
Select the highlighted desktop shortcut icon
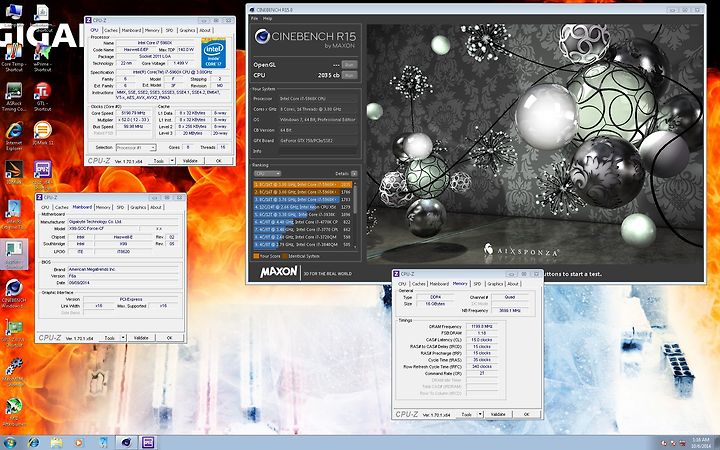click(x=14, y=253)
